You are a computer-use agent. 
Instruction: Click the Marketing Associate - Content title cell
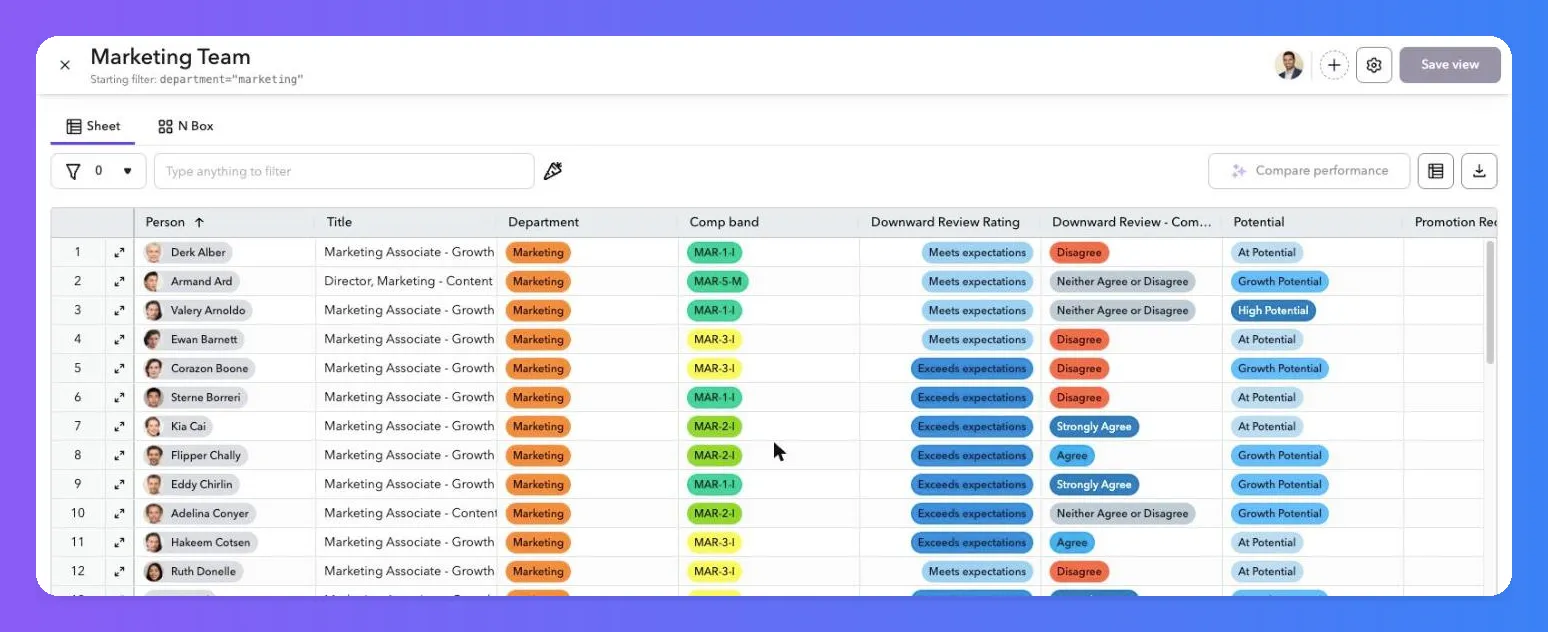click(408, 514)
